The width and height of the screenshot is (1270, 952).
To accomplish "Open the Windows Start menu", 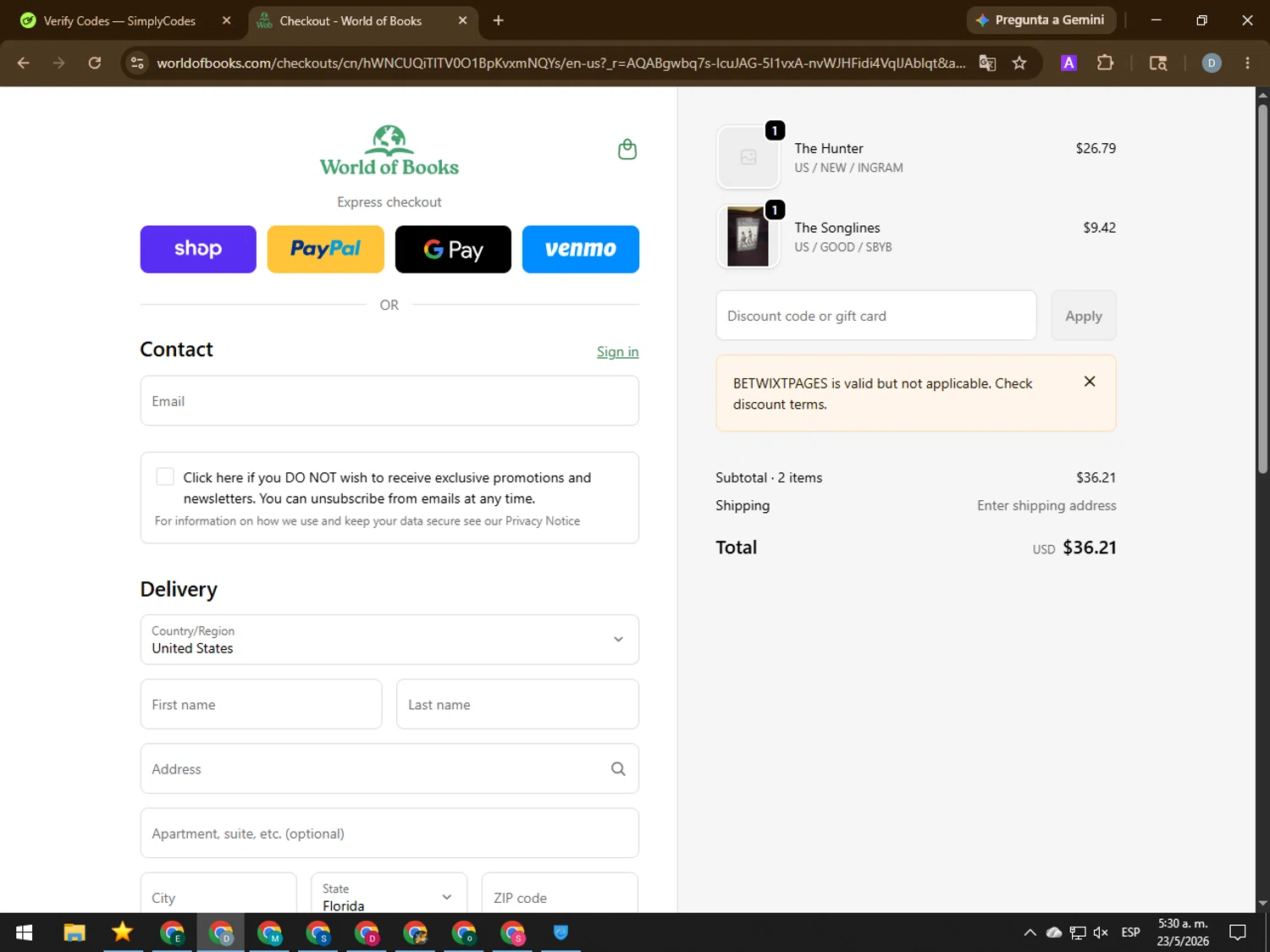I will (x=24, y=933).
